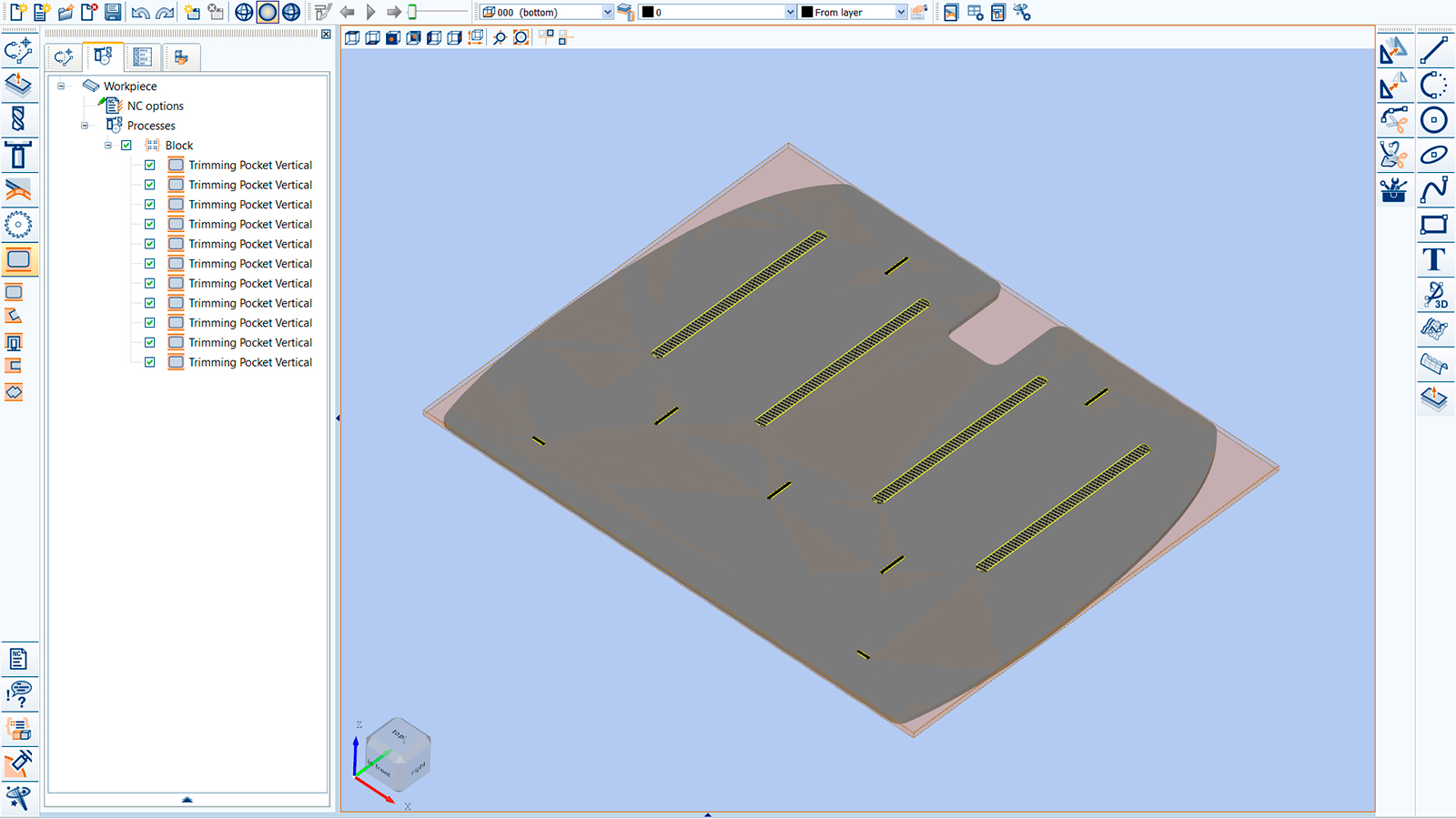Select the Rectangle drawing tool

[x=1436, y=224]
